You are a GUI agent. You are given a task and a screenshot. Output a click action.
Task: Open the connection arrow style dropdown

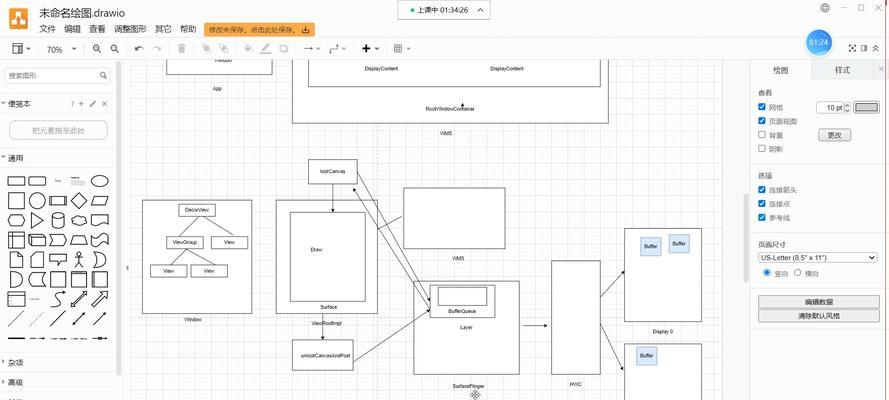[312, 49]
